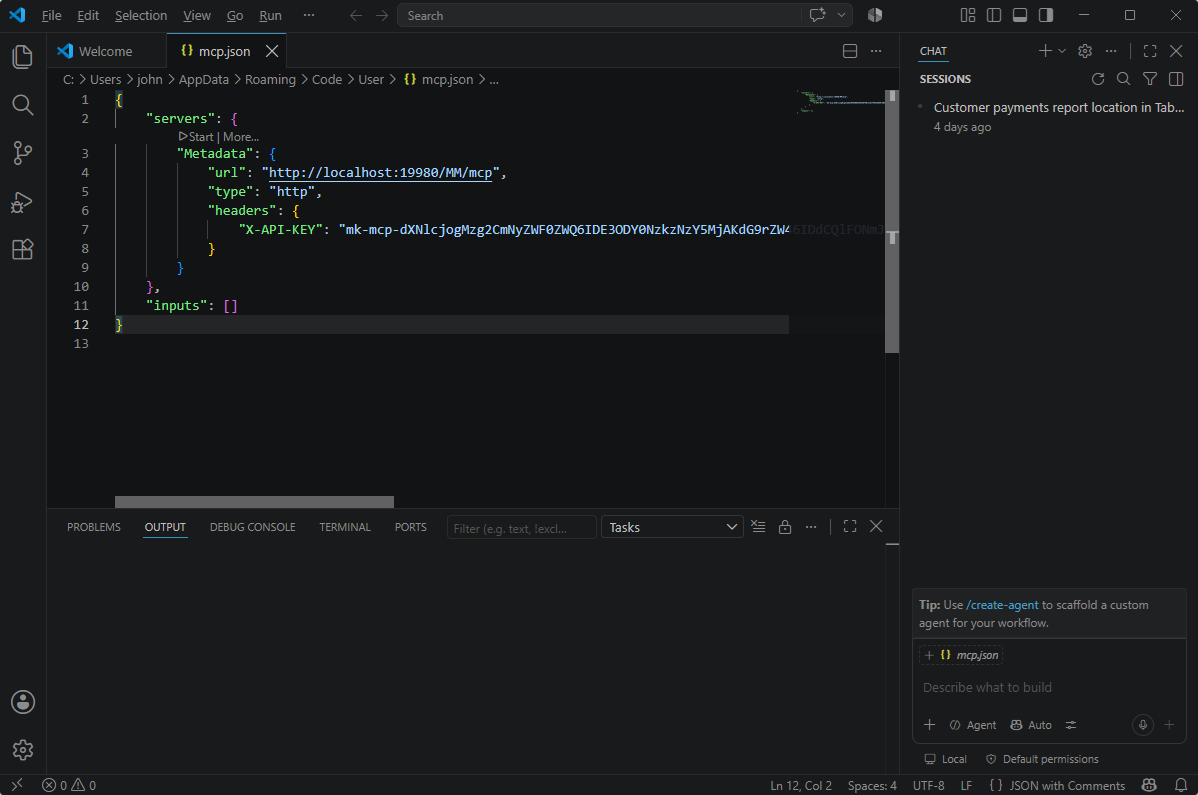Open the Extensions view
This screenshot has height=795, width=1198.
pos(23,250)
